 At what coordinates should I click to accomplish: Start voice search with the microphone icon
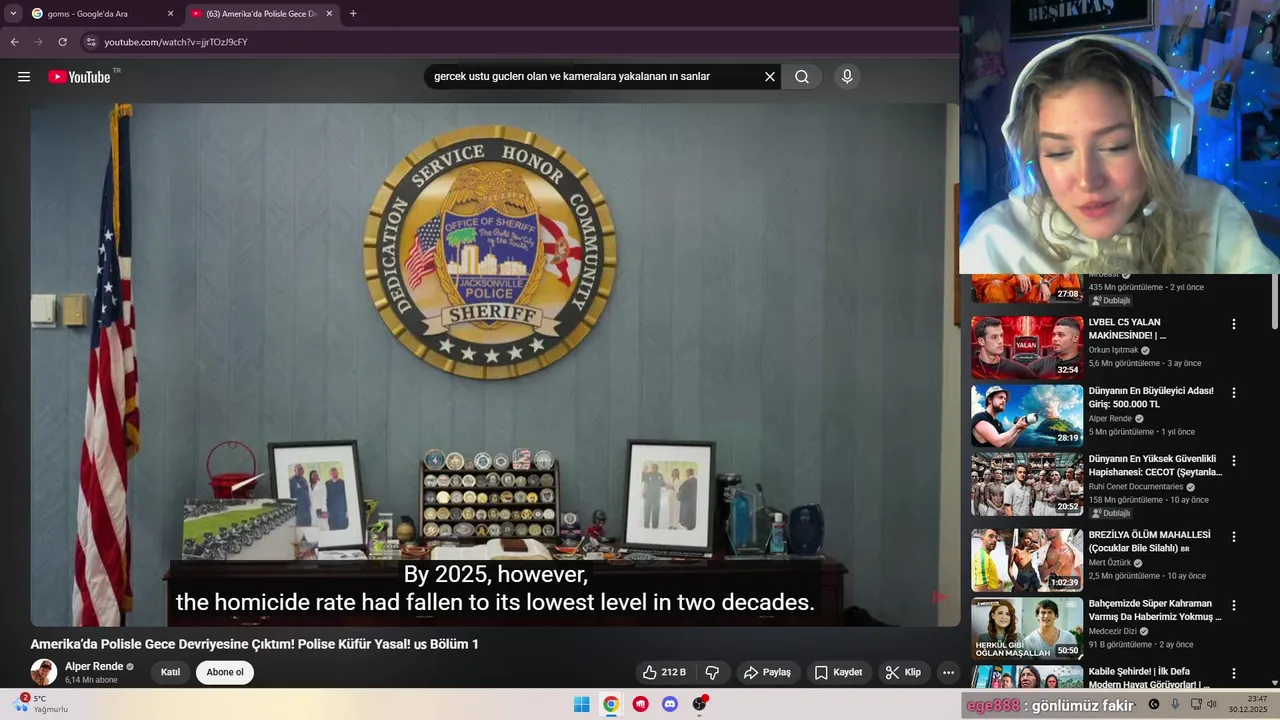tap(847, 77)
